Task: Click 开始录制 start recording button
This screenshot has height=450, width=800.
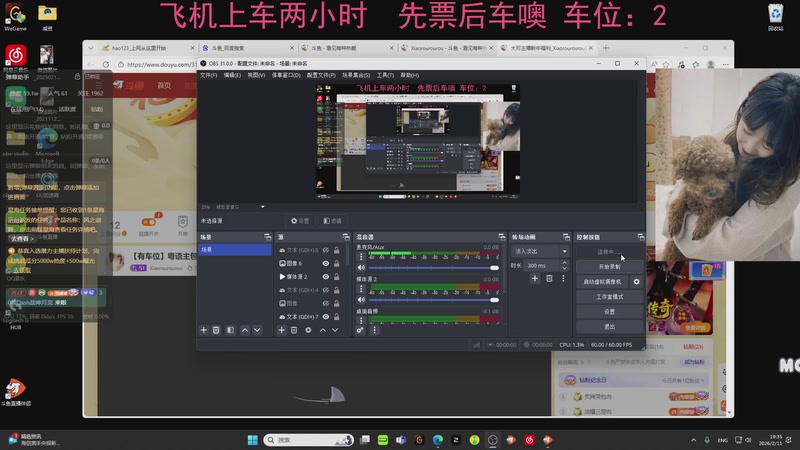Action: [x=609, y=267]
